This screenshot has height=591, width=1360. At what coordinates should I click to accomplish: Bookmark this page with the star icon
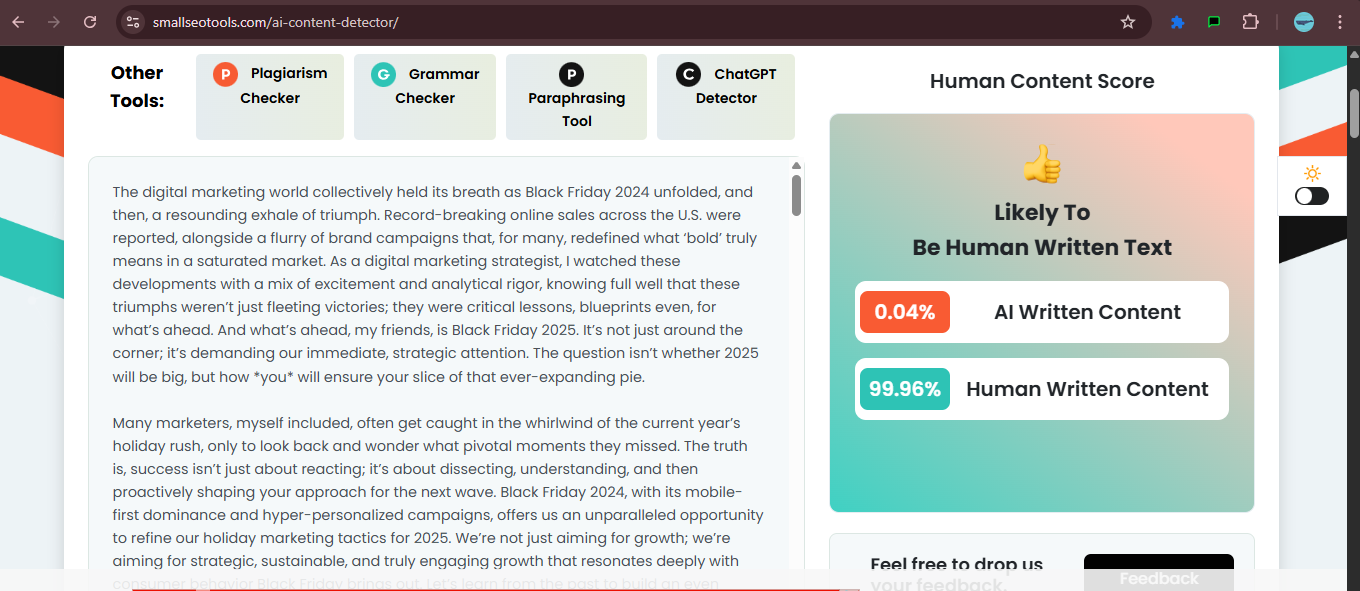(x=1128, y=22)
